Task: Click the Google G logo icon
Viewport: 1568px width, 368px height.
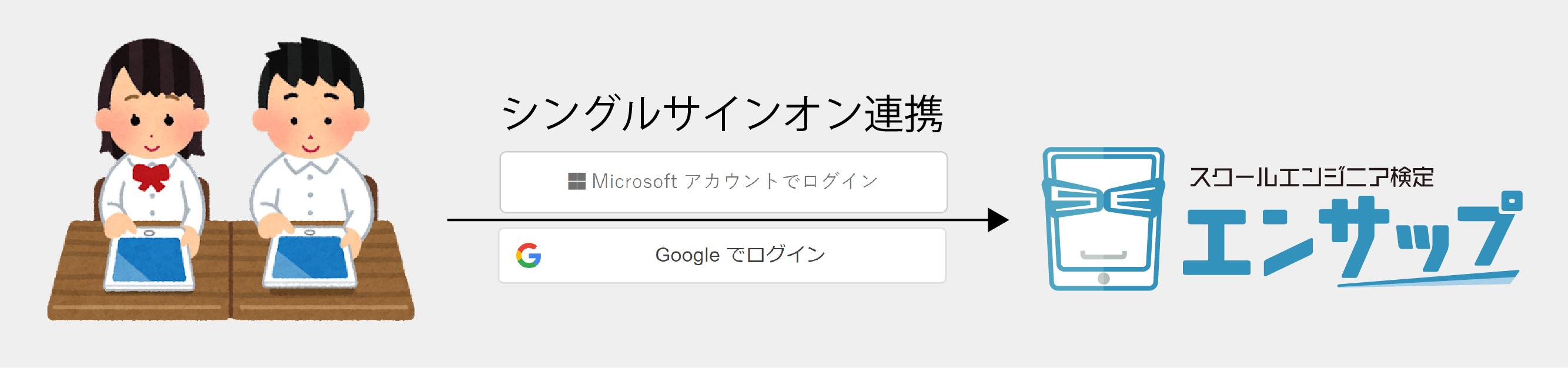Action: [529, 256]
